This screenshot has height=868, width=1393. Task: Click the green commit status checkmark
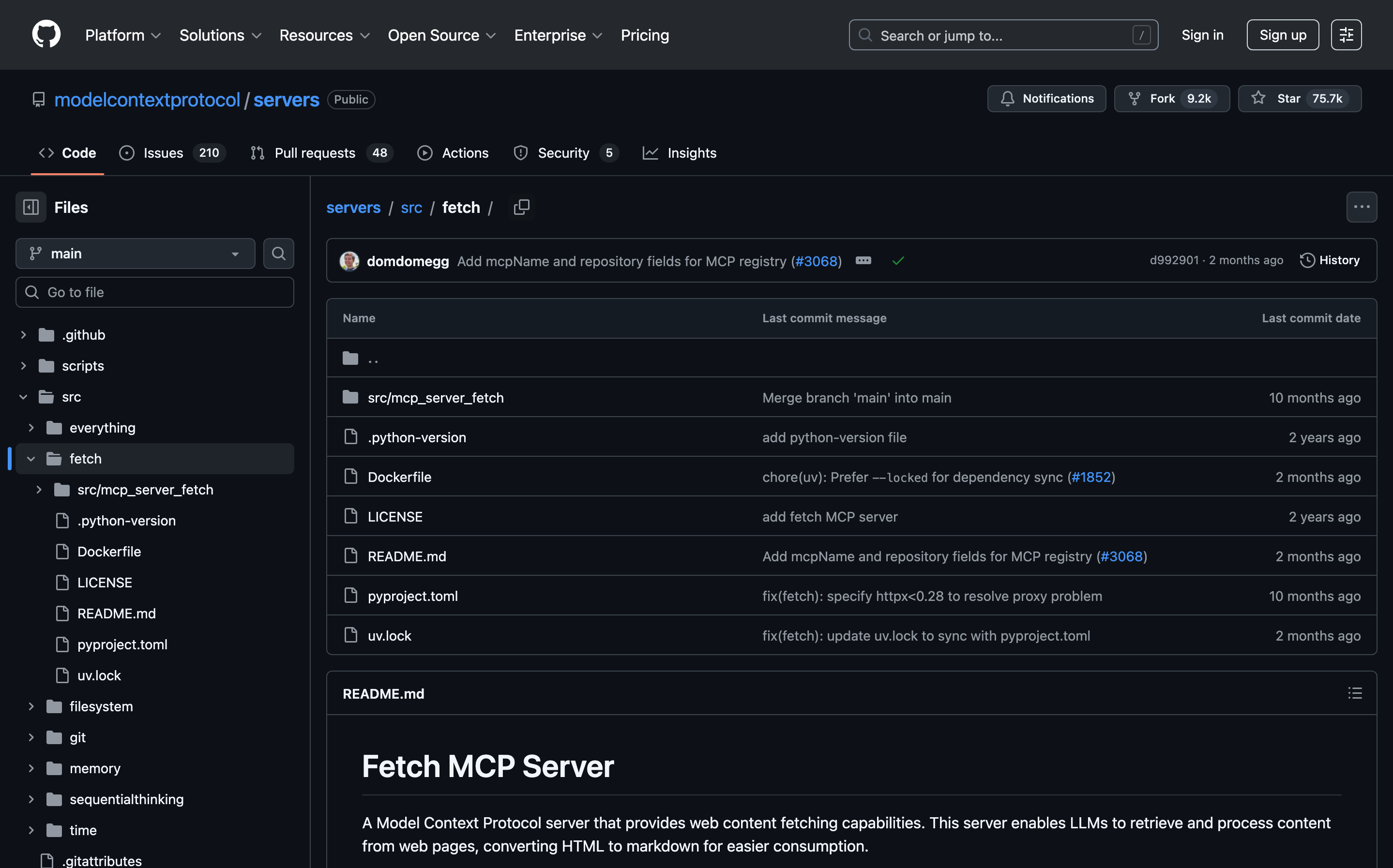click(x=898, y=261)
